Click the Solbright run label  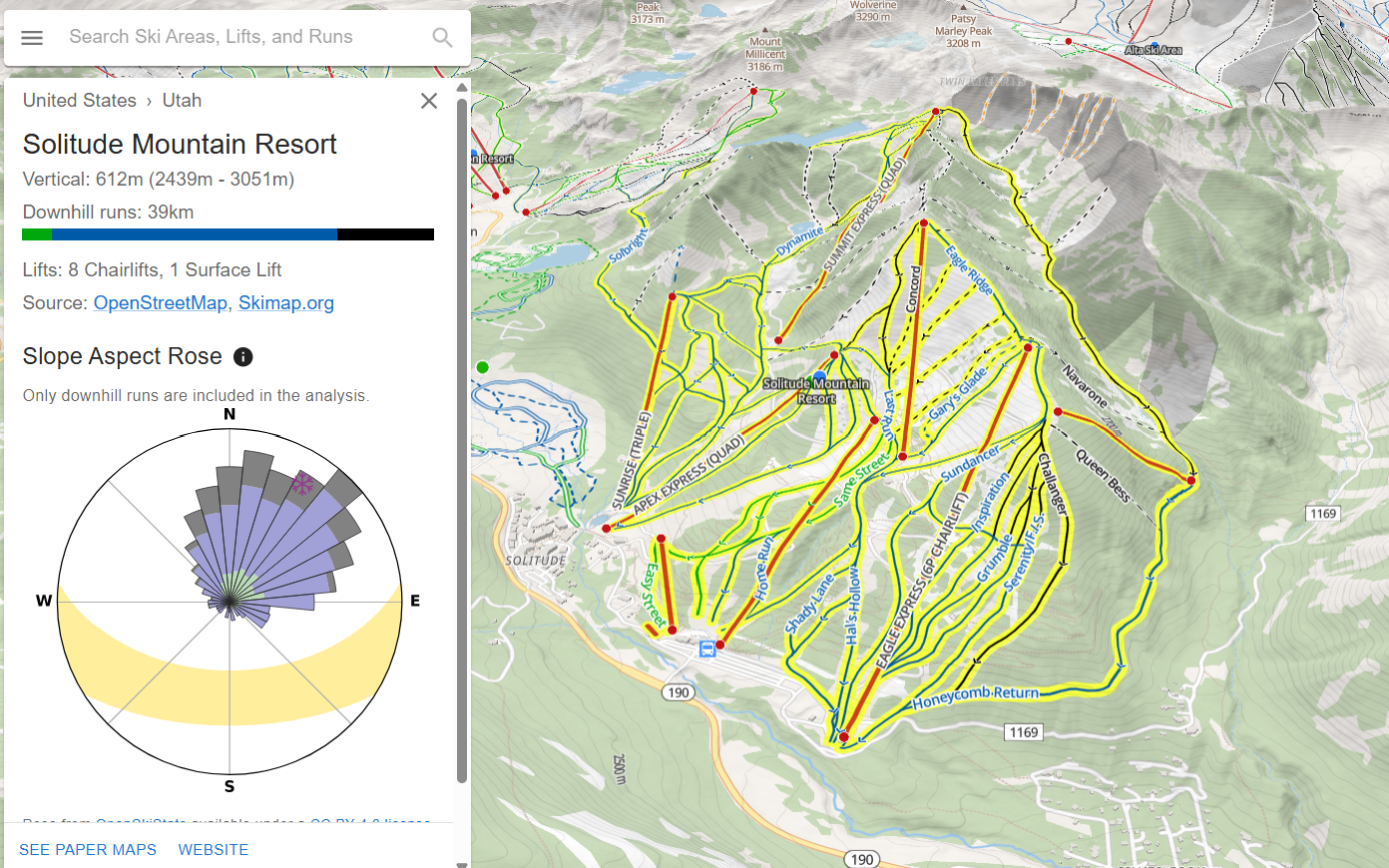629,245
